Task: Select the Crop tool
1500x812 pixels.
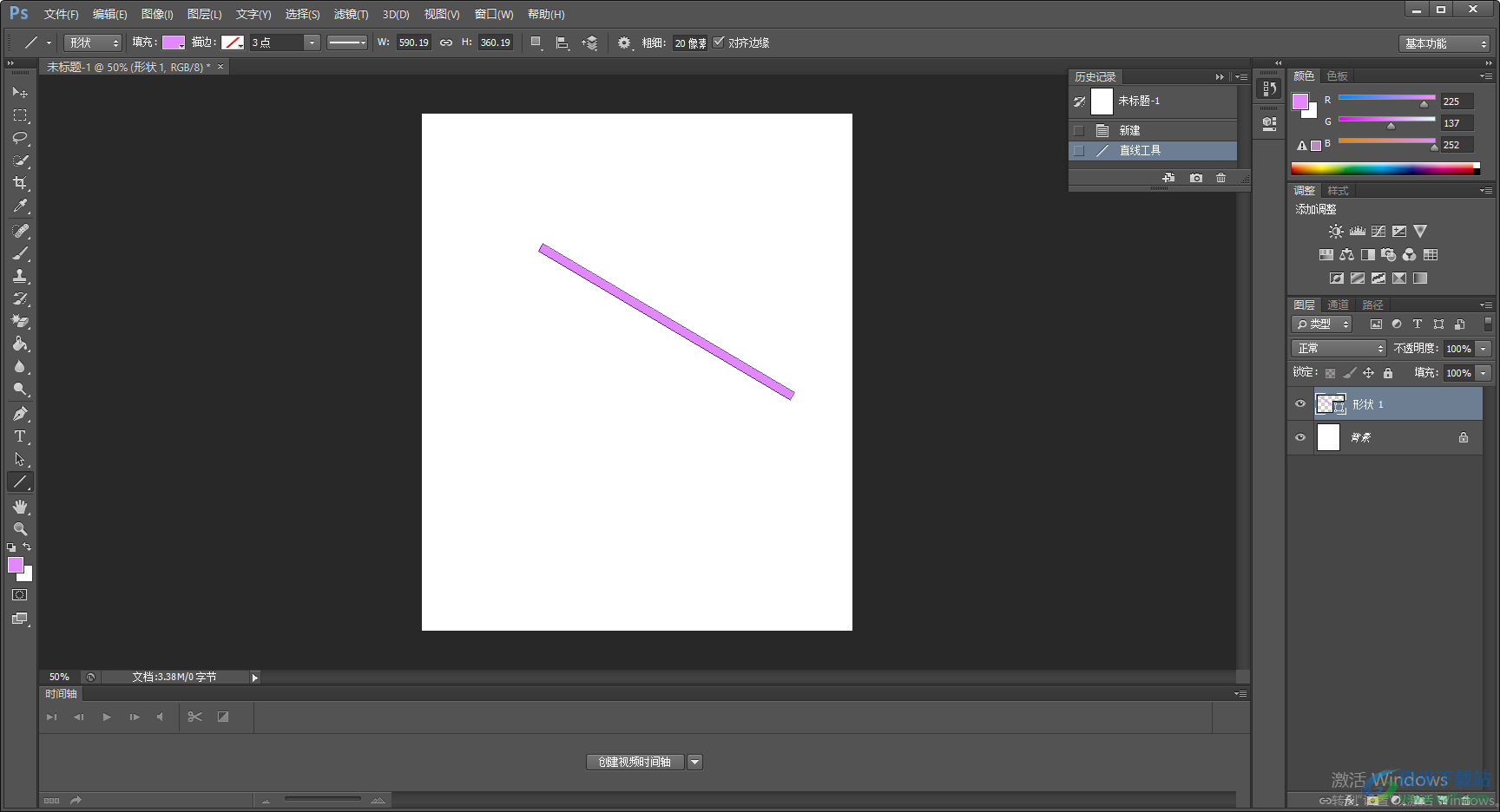Action: pyautogui.click(x=20, y=182)
